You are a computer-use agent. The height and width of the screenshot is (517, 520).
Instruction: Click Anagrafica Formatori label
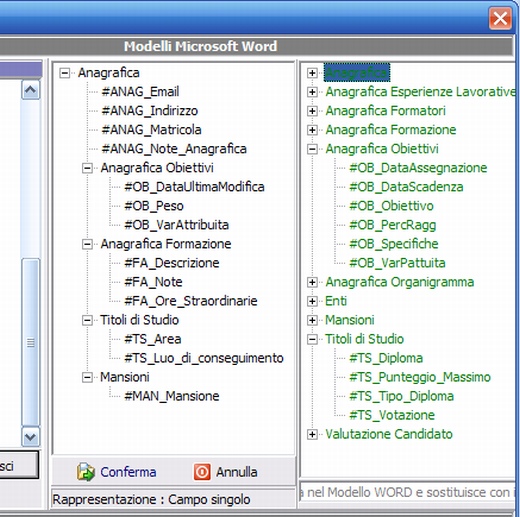pos(386,111)
